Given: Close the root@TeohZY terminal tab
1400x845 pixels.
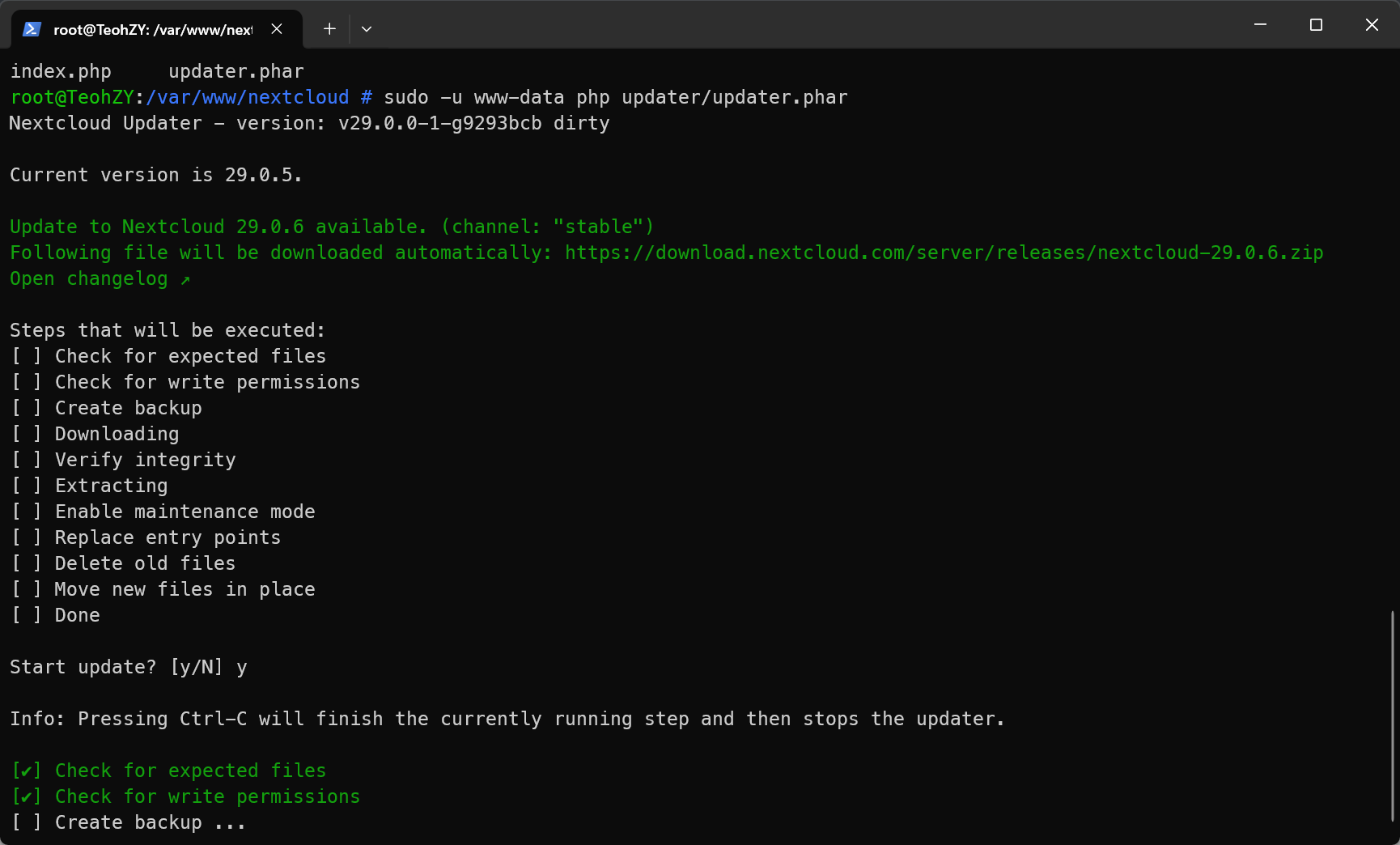Looking at the screenshot, I should tap(277, 29).
